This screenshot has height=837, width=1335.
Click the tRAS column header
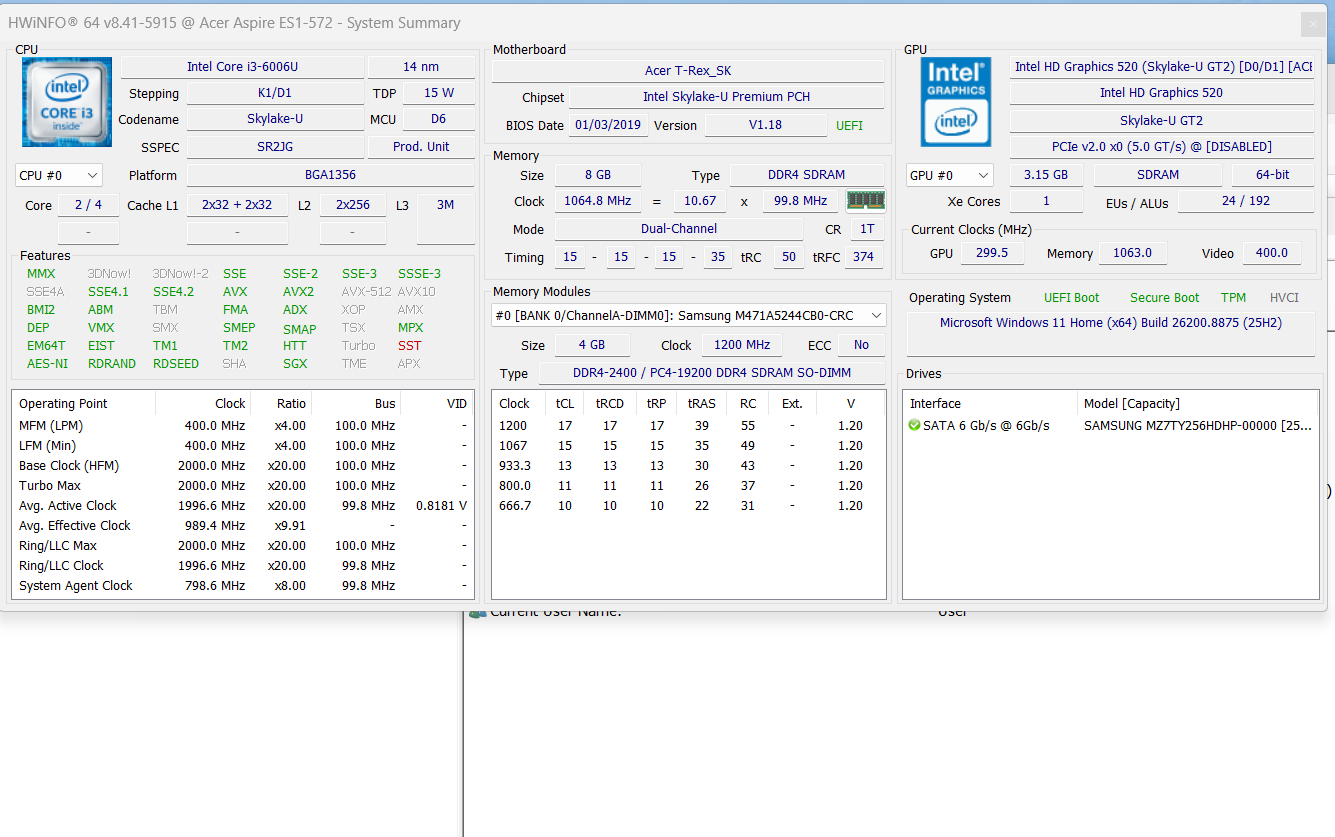coord(702,404)
